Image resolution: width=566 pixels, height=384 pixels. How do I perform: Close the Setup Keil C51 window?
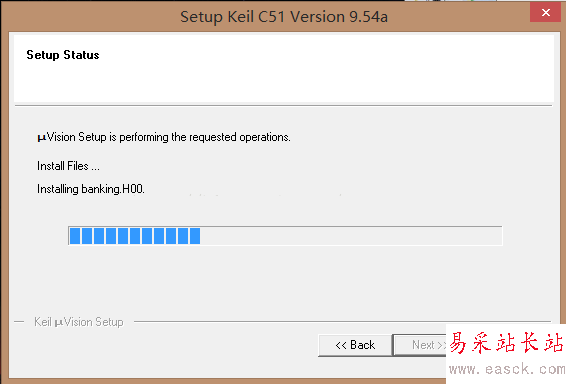tap(545, 13)
